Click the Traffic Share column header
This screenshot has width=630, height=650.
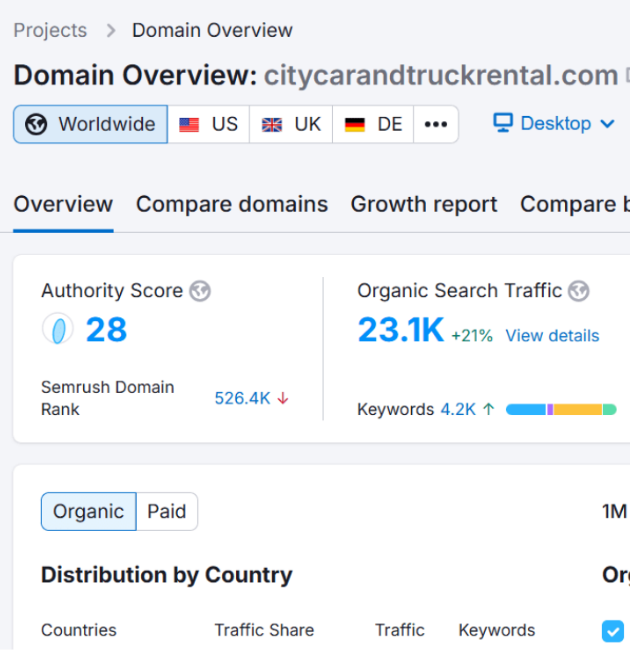point(264,630)
